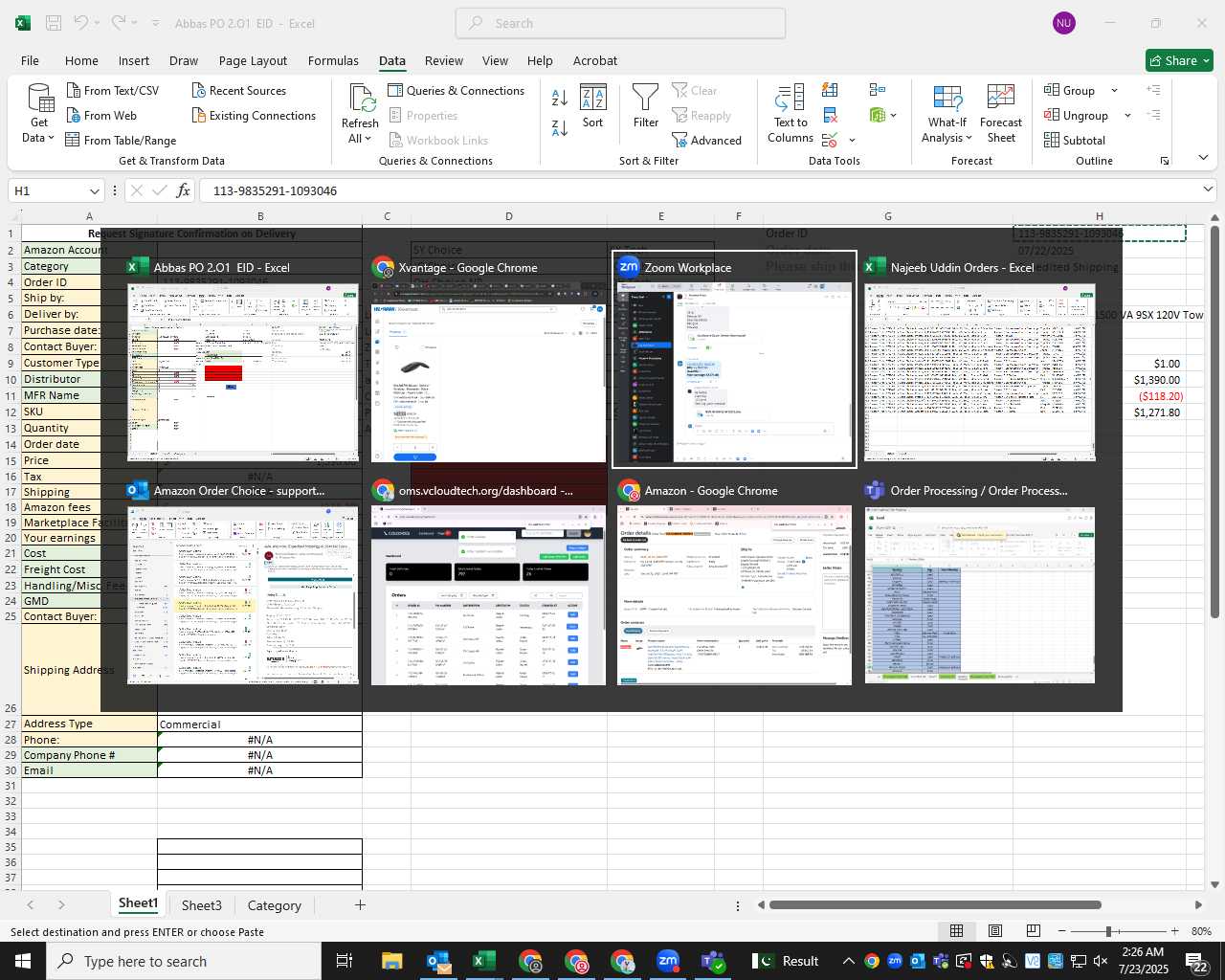Image resolution: width=1225 pixels, height=980 pixels.
Task: Open the Review ribbon tab
Action: click(444, 60)
